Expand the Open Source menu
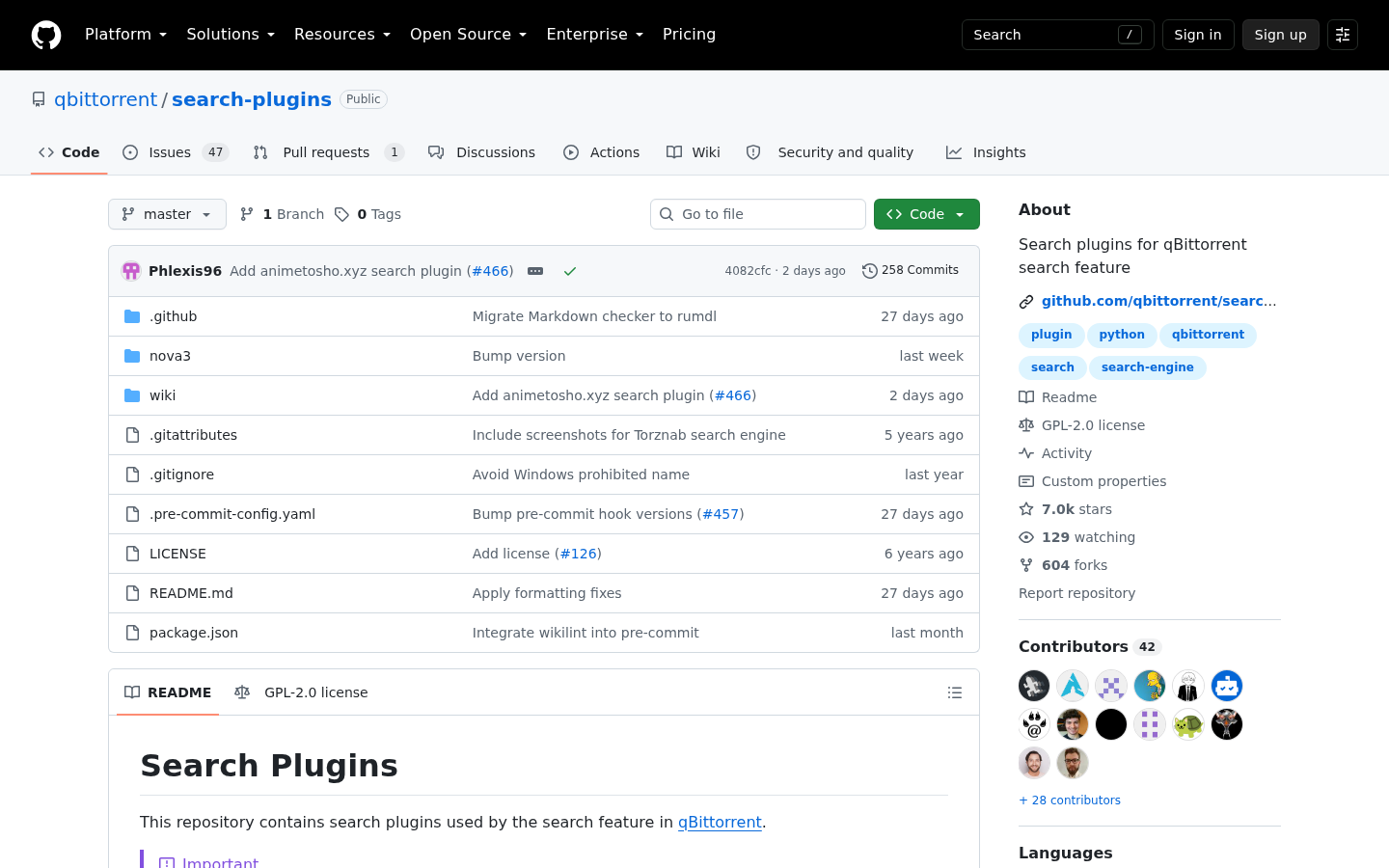Viewport: 1389px width, 868px height. [x=469, y=35]
